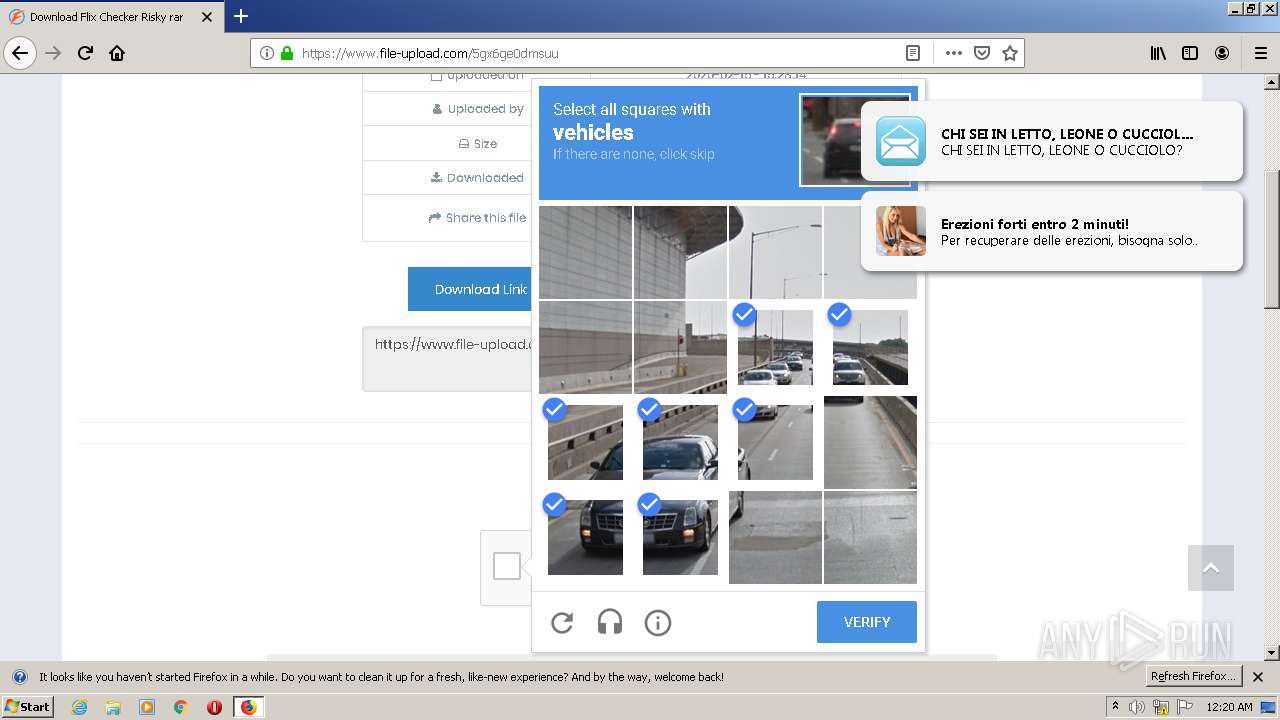The image size is (1280, 720).
Task: Open Internet Explorer from taskbar
Action: coord(80,707)
